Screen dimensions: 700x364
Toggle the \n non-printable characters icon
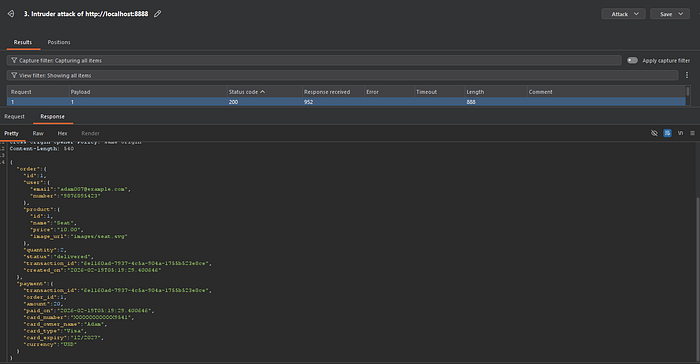(680, 133)
